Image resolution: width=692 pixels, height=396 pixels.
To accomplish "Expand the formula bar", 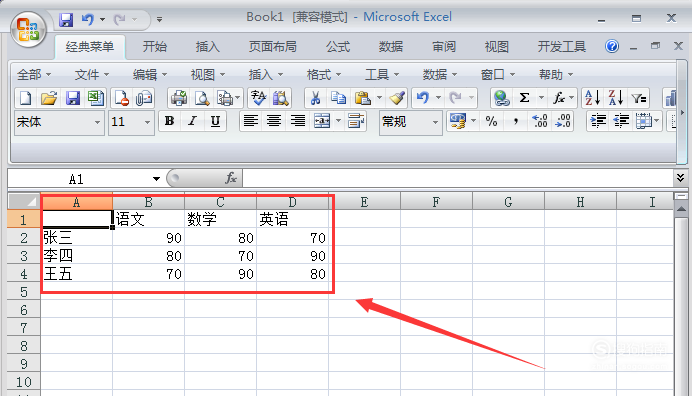I will pos(680,178).
